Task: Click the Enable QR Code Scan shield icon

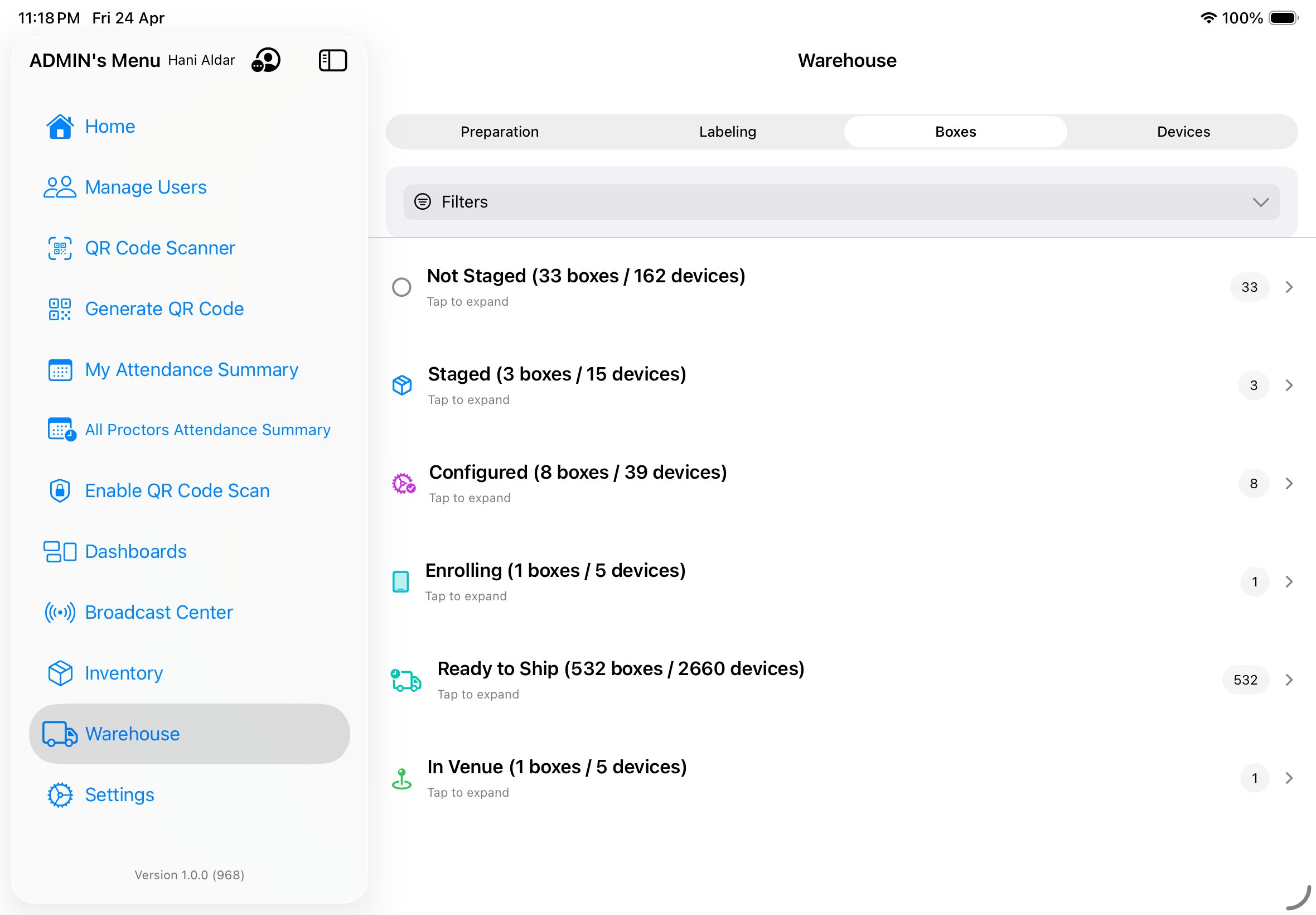Action: 60,491
